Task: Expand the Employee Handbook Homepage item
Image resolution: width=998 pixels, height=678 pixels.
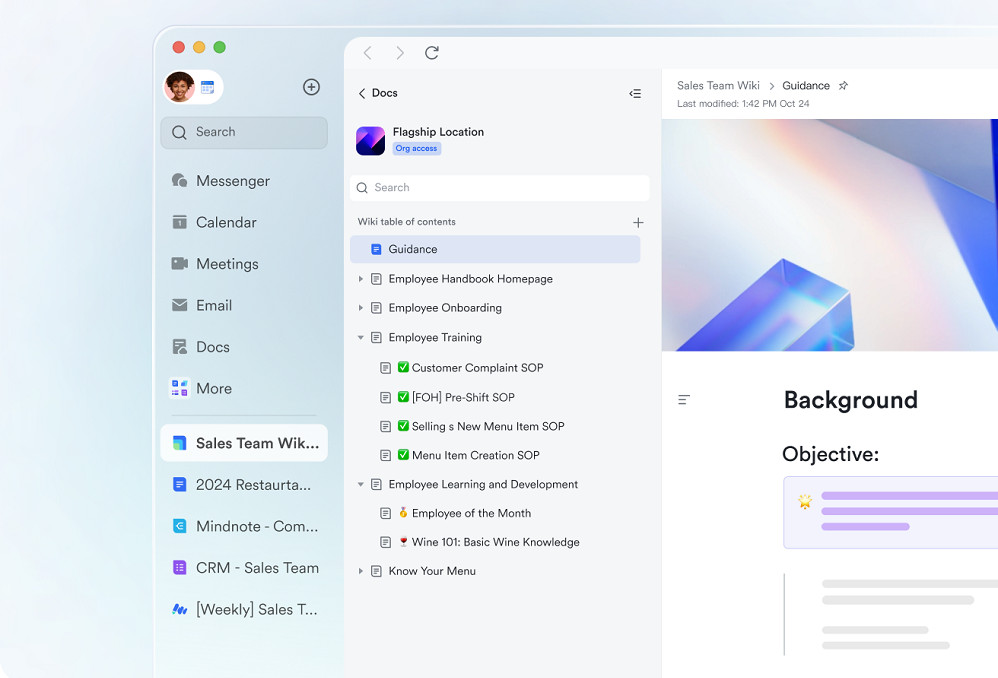Action: (361, 279)
